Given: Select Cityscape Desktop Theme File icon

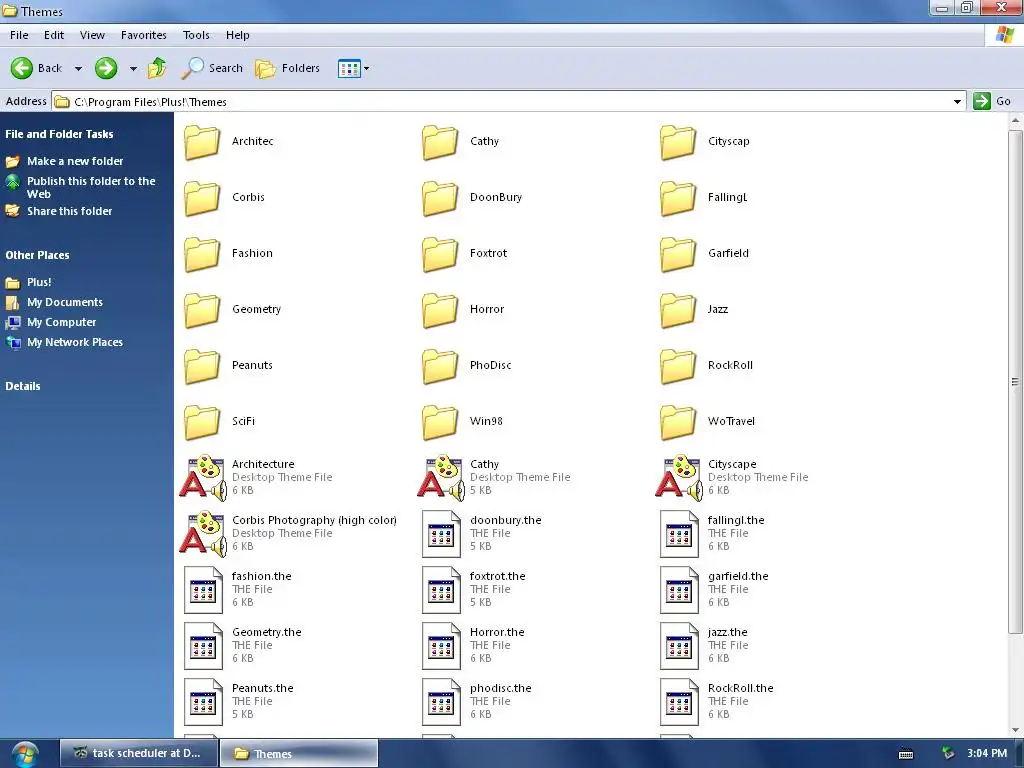Looking at the screenshot, I should [679, 478].
